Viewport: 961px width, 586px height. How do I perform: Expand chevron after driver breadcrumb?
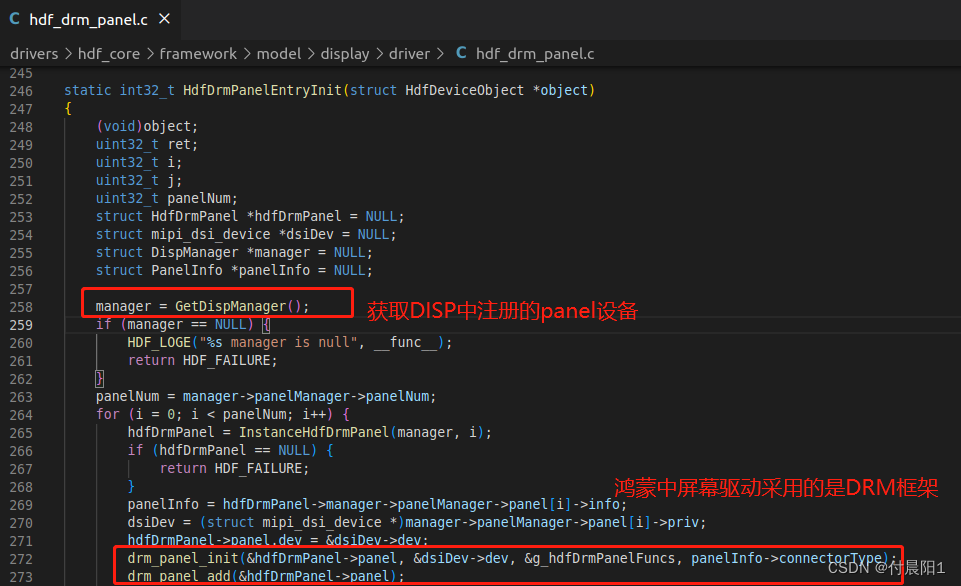click(440, 55)
